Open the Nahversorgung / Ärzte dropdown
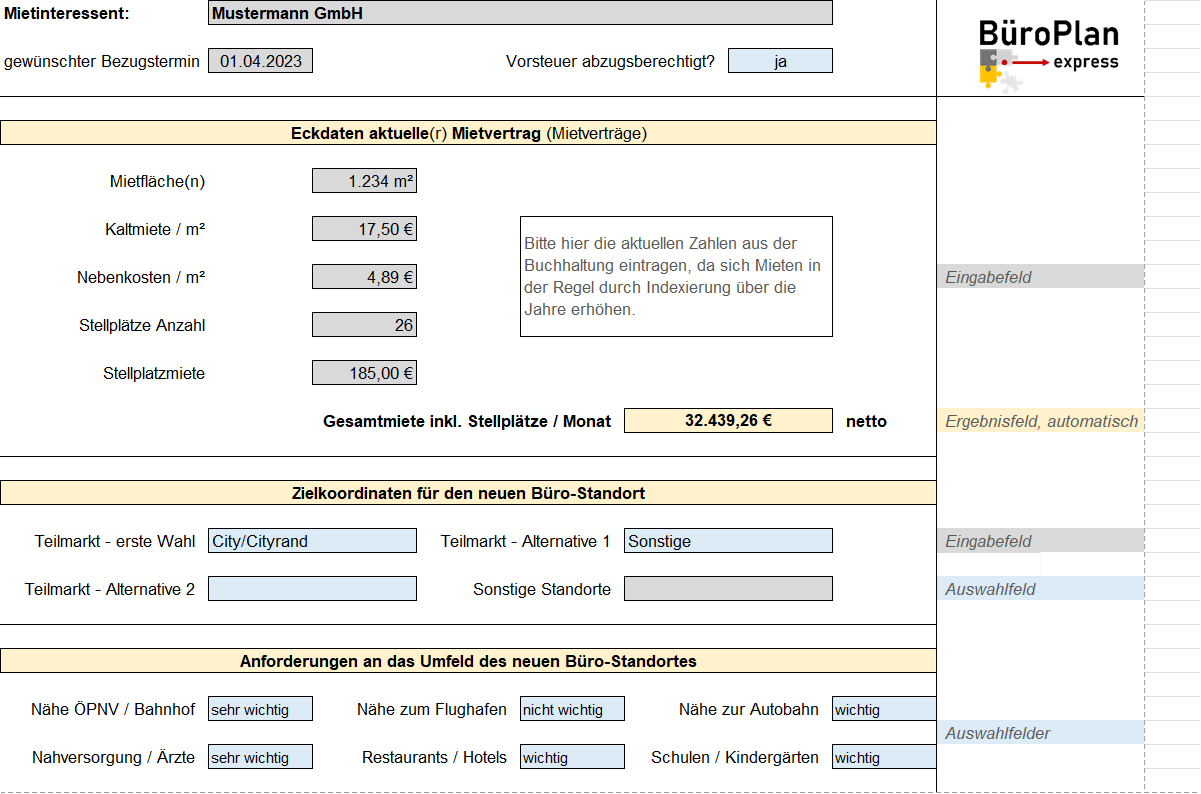 coord(260,757)
